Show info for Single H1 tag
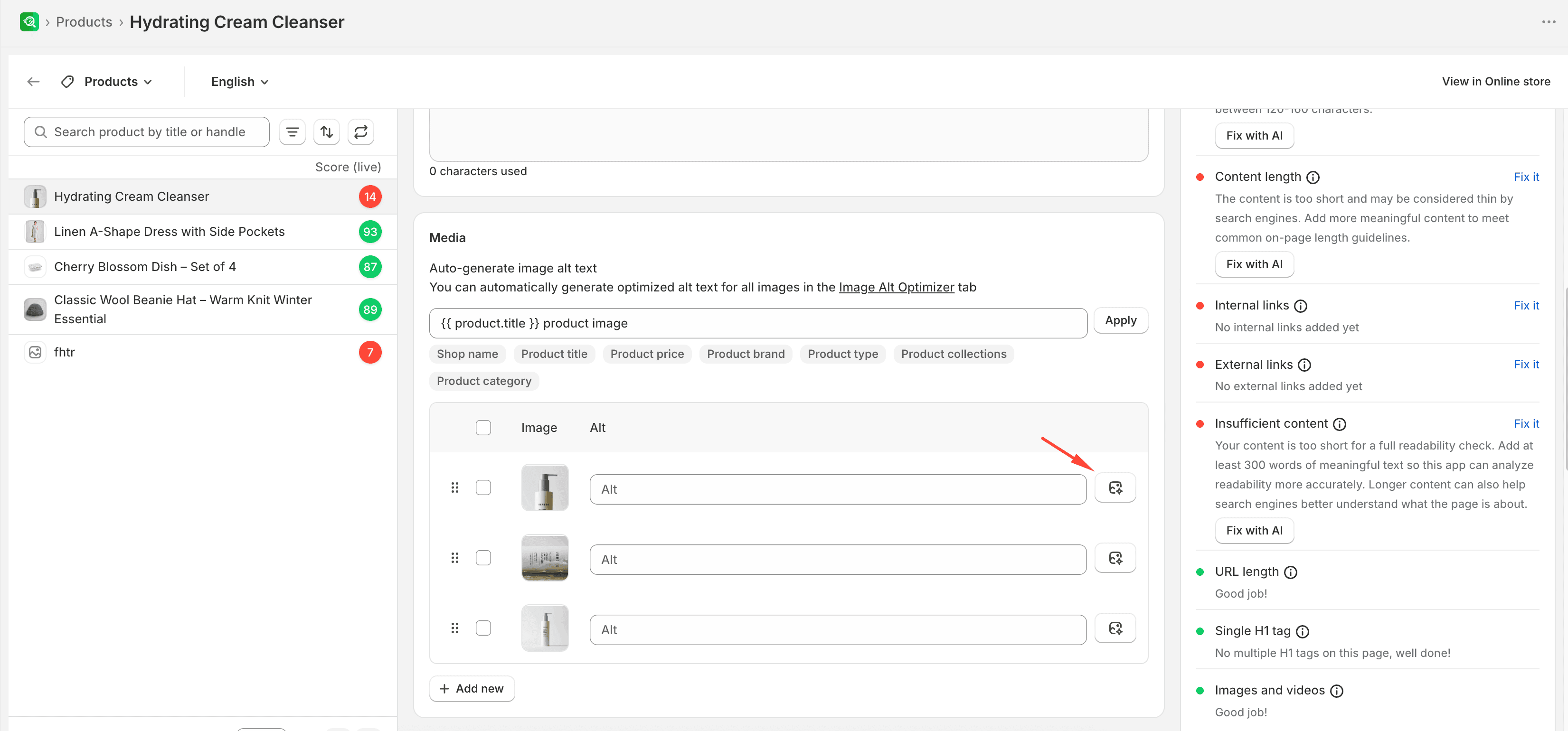 tap(1303, 631)
